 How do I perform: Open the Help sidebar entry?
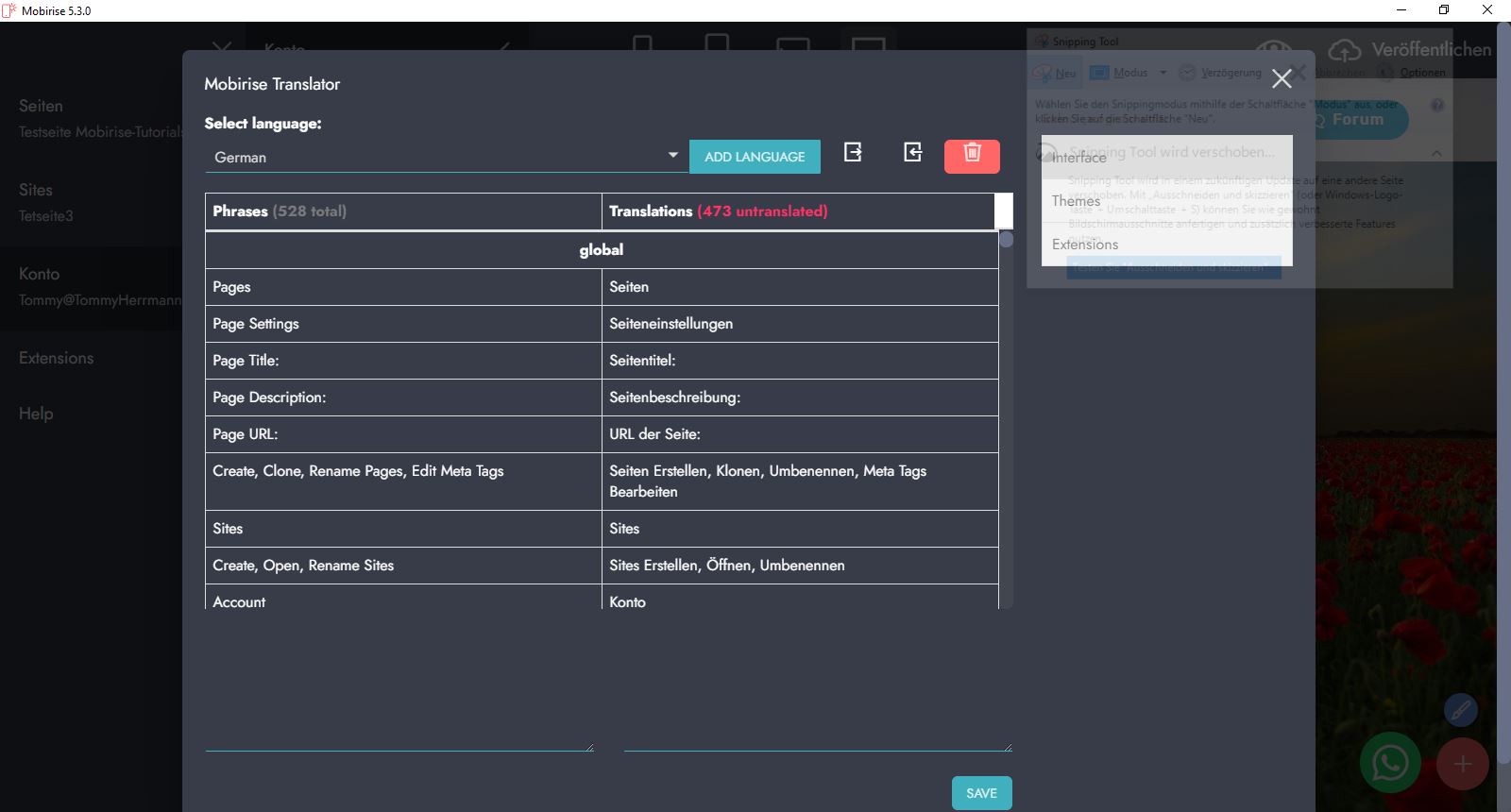coord(36,414)
